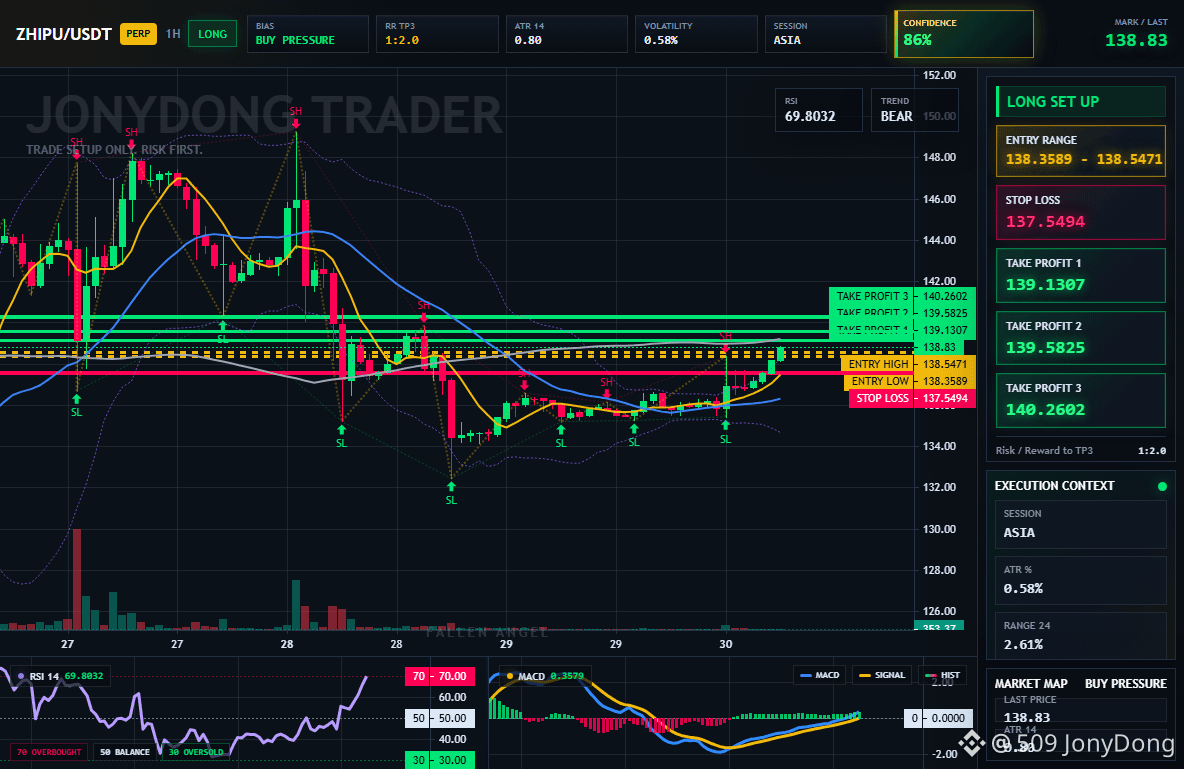Click the RANGE 24 2.61% card
Image resolution: width=1184 pixels, height=769 pixels.
tap(1081, 636)
